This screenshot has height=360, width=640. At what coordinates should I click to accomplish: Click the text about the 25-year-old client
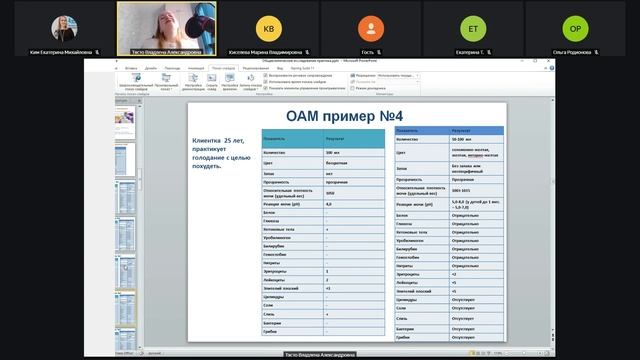(x=221, y=153)
